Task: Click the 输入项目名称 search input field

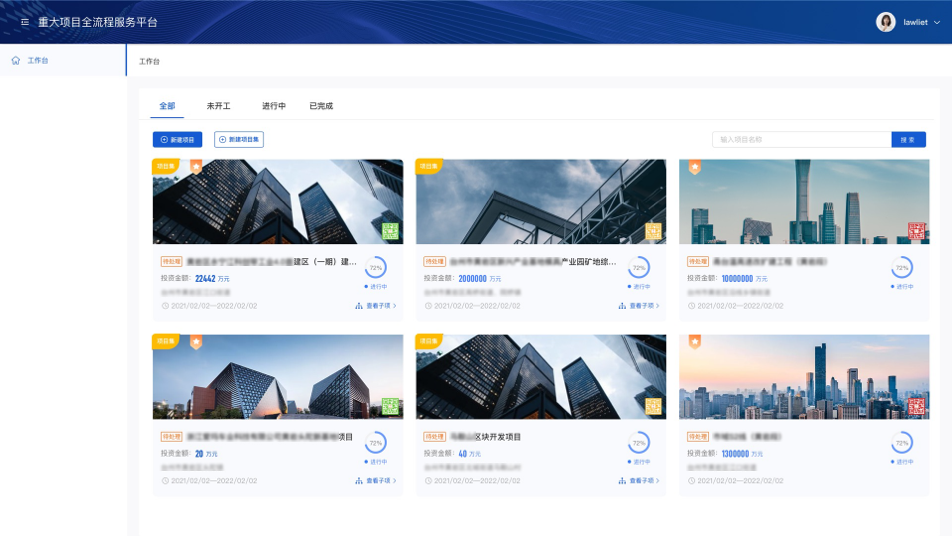Action: 801,140
